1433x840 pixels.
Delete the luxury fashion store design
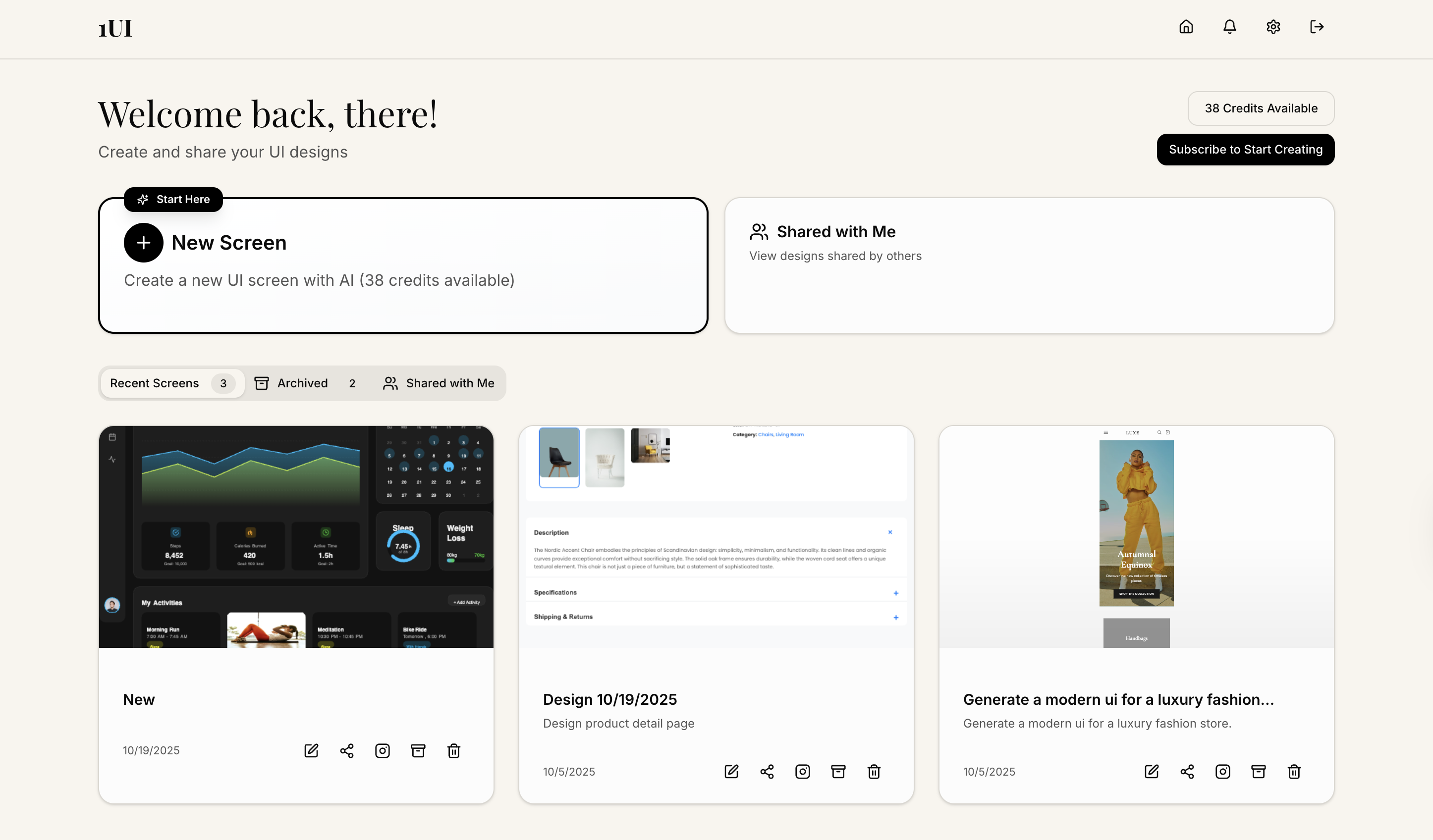tap(1294, 771)
